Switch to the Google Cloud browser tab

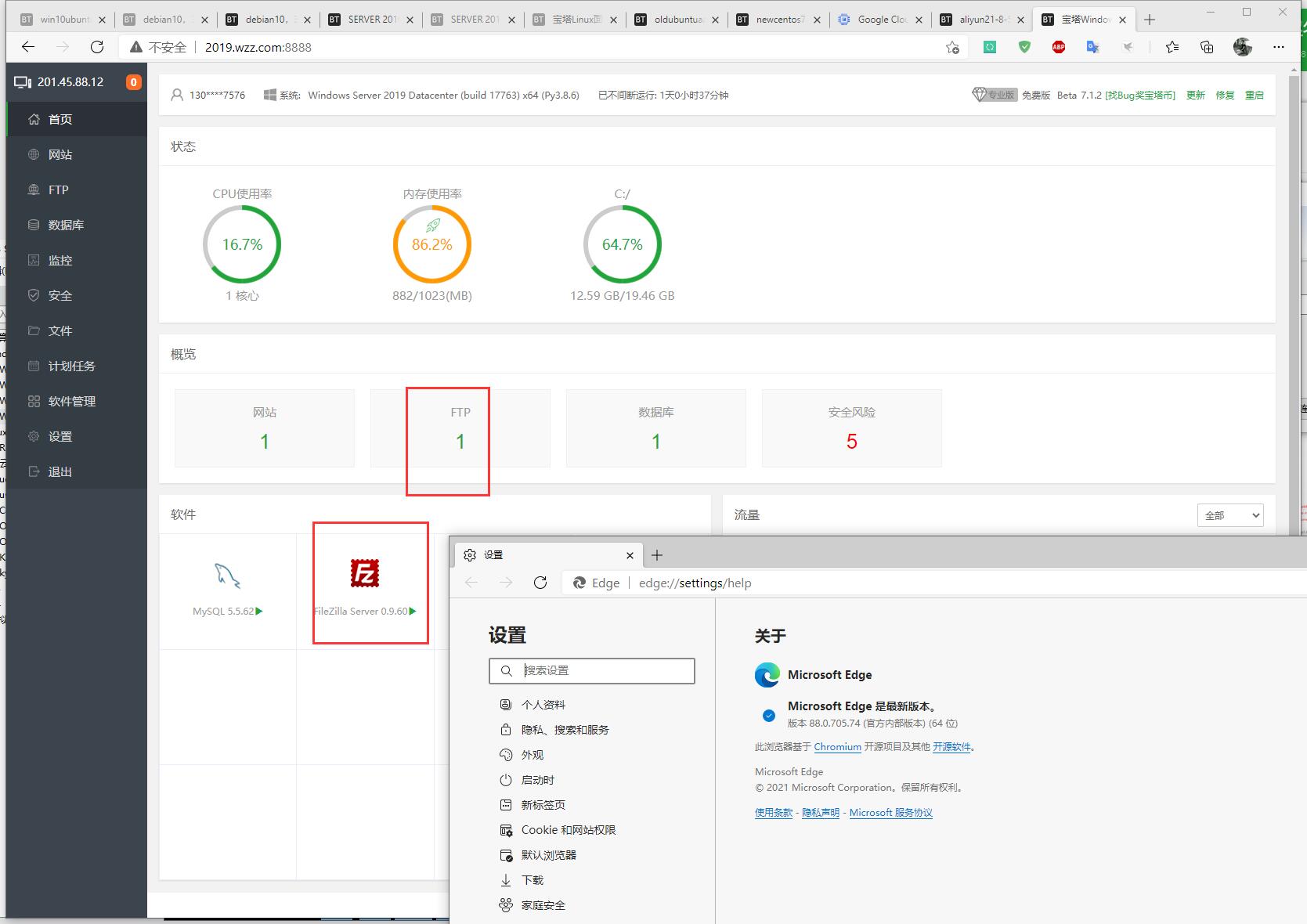click(x=881, y=20)
